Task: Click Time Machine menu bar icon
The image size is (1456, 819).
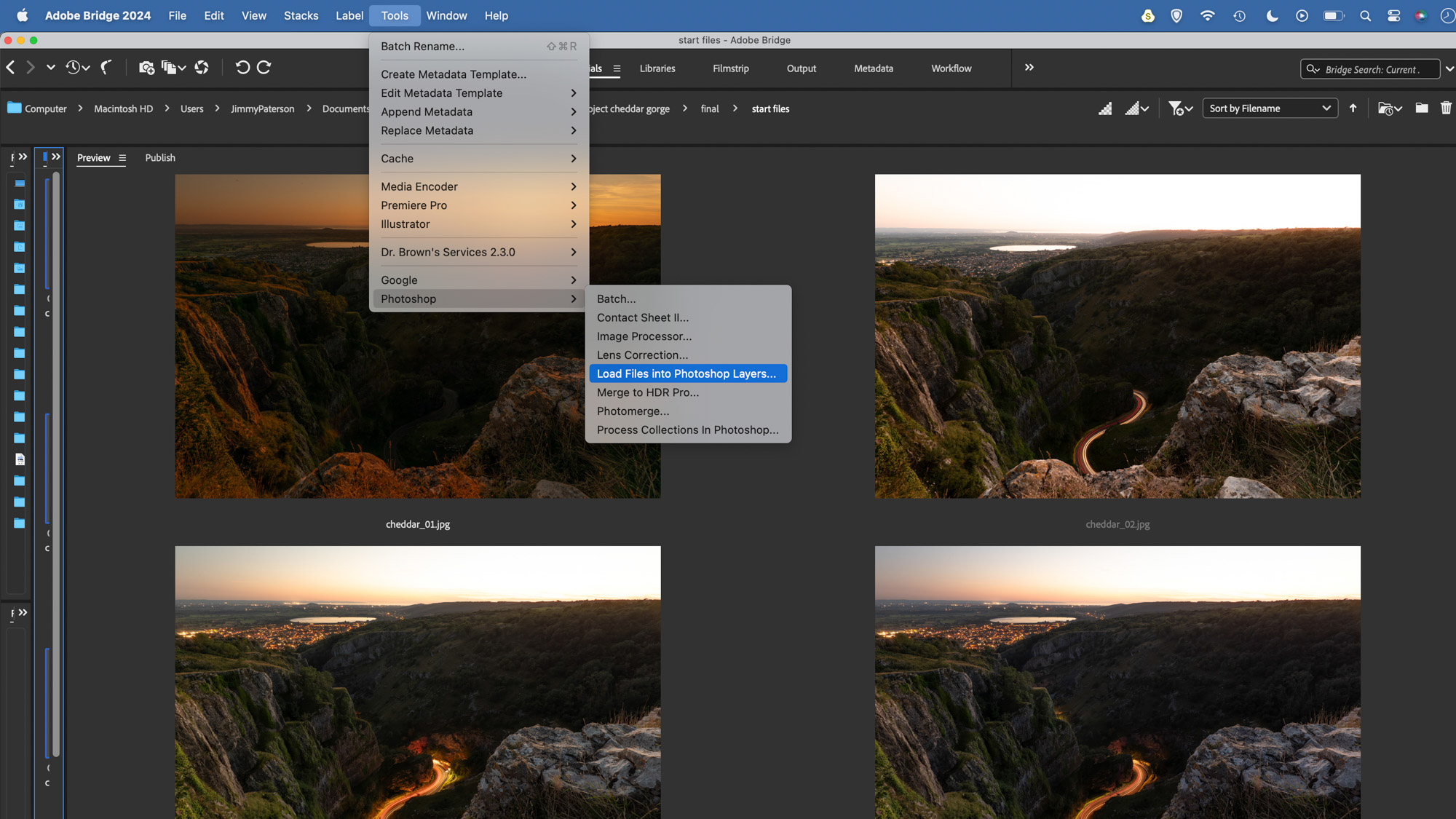Action: [x=1239, y=15]
